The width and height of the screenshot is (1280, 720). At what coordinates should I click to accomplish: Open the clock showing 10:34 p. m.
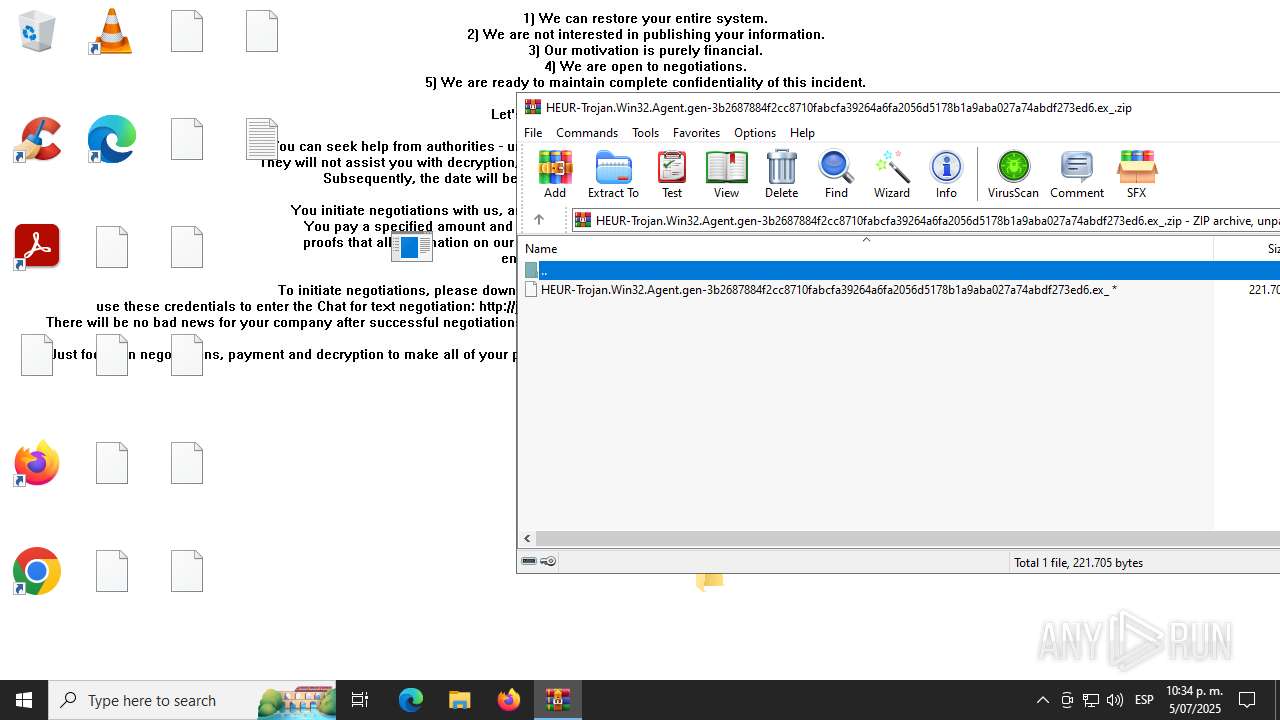pos(1194,700)
